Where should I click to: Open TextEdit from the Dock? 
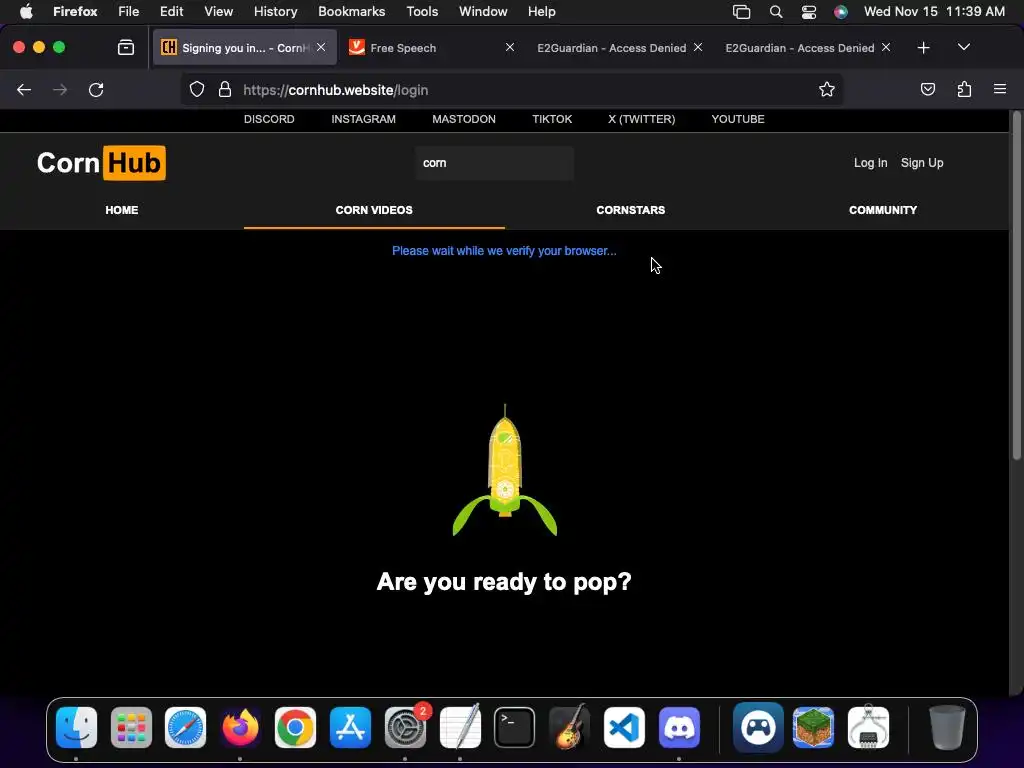tap(460, 728)
